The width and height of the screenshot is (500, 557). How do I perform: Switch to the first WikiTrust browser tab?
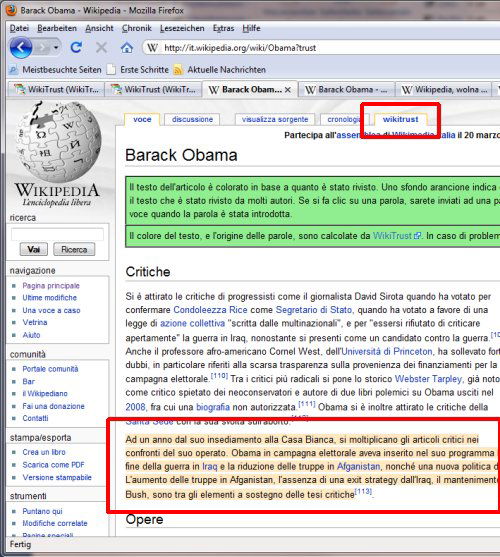pyautogui.click(x=56, y=90)
